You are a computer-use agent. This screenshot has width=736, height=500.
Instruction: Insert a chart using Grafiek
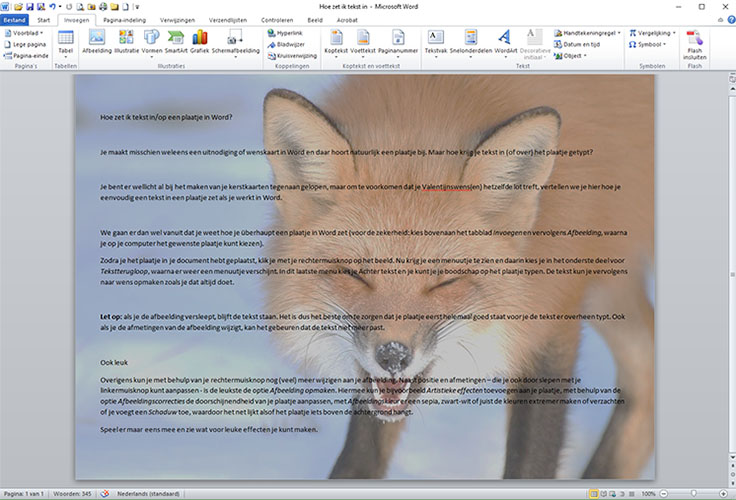pos(199,42)
